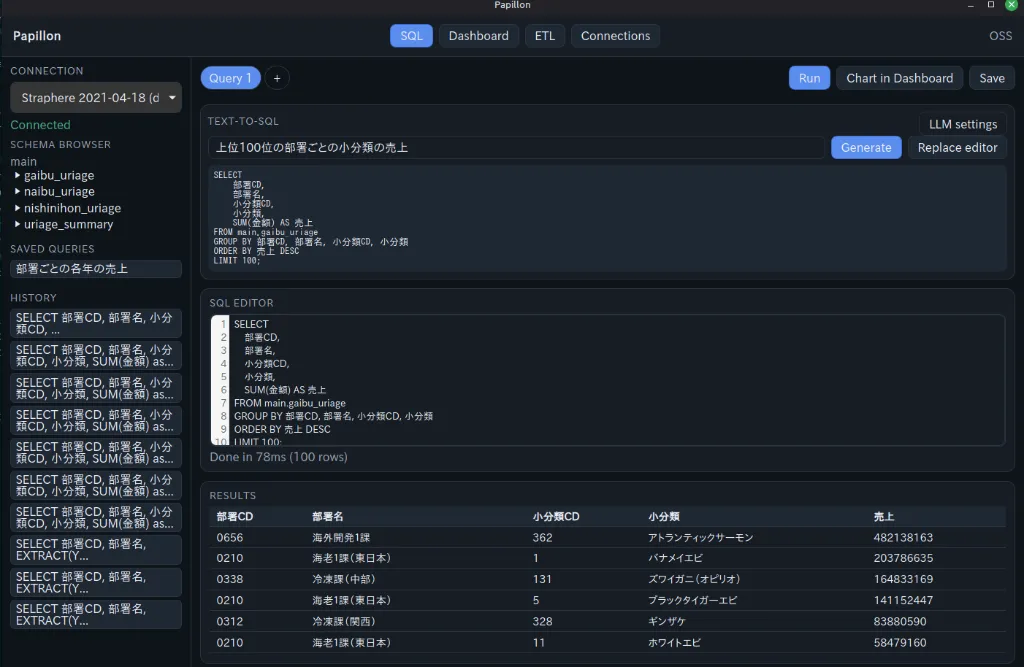
Task: Select the cell ホワイトエビ
Action: [x=674, y=643]
